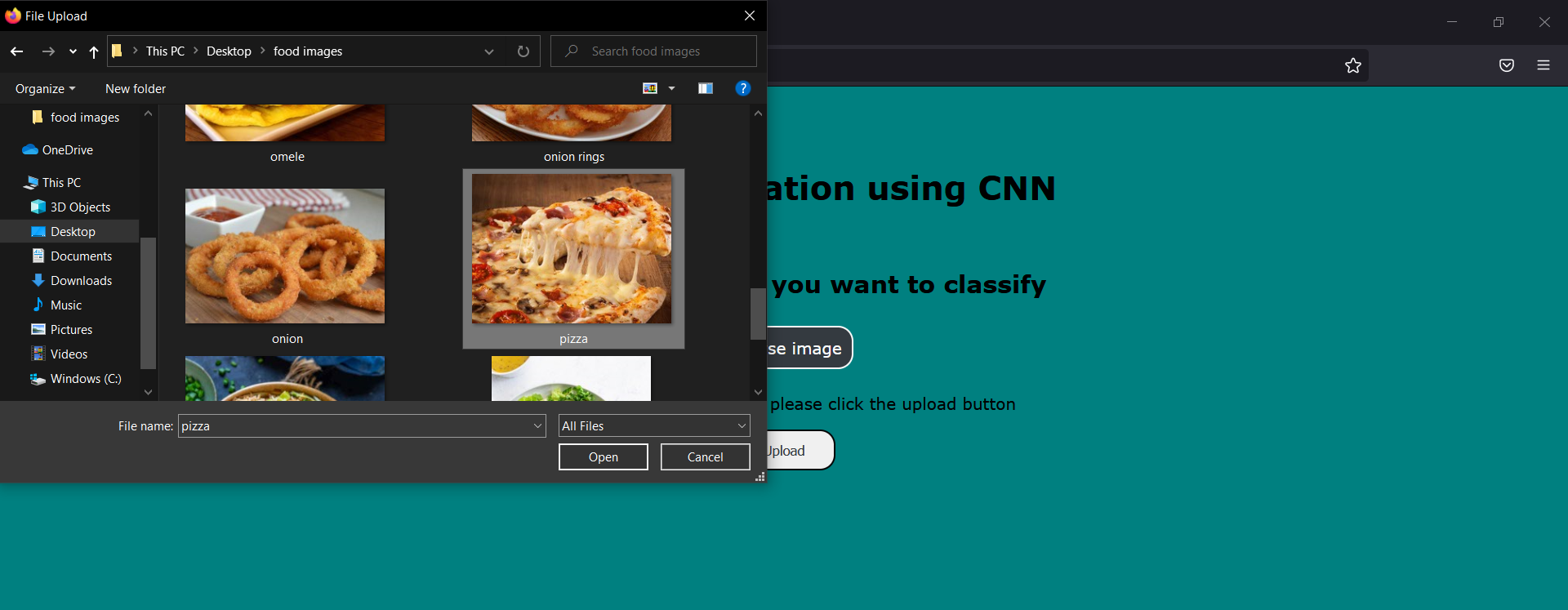Click the Upload button on webpage
Image resolution: width=1568 pixels, height=610 pixels.
pyautogui.click(x=800, y=451)
